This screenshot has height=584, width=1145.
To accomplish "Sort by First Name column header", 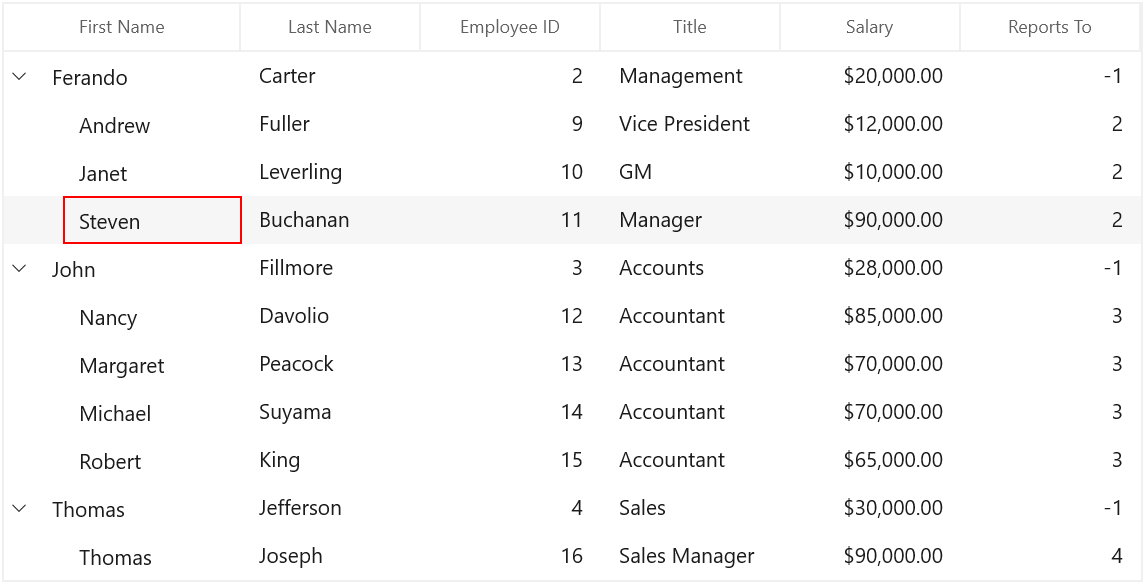I will (x=122, y=27).
